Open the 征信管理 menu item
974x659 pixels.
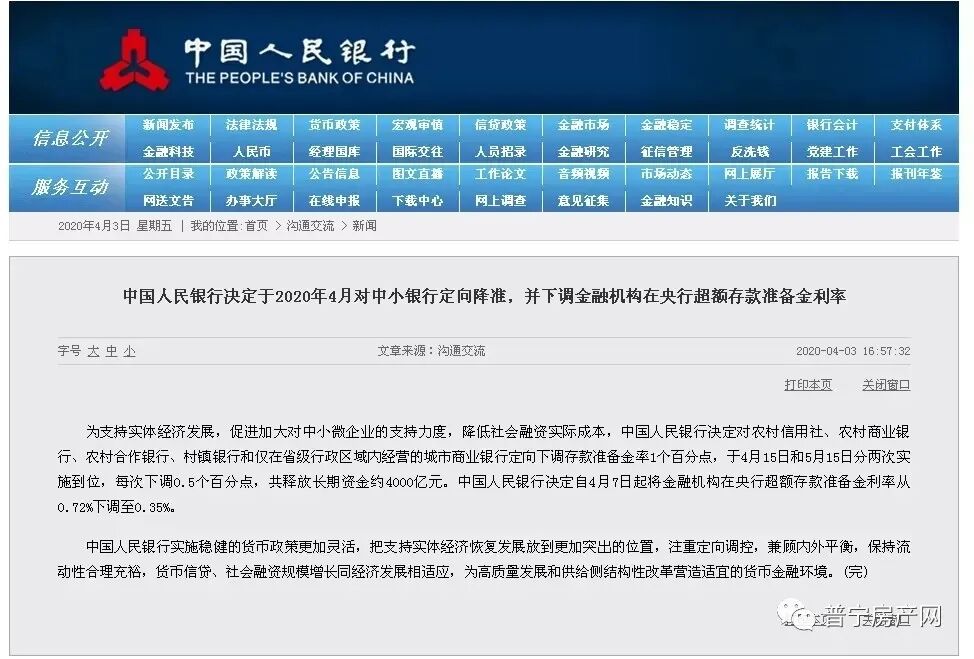(x=667, y=152)
